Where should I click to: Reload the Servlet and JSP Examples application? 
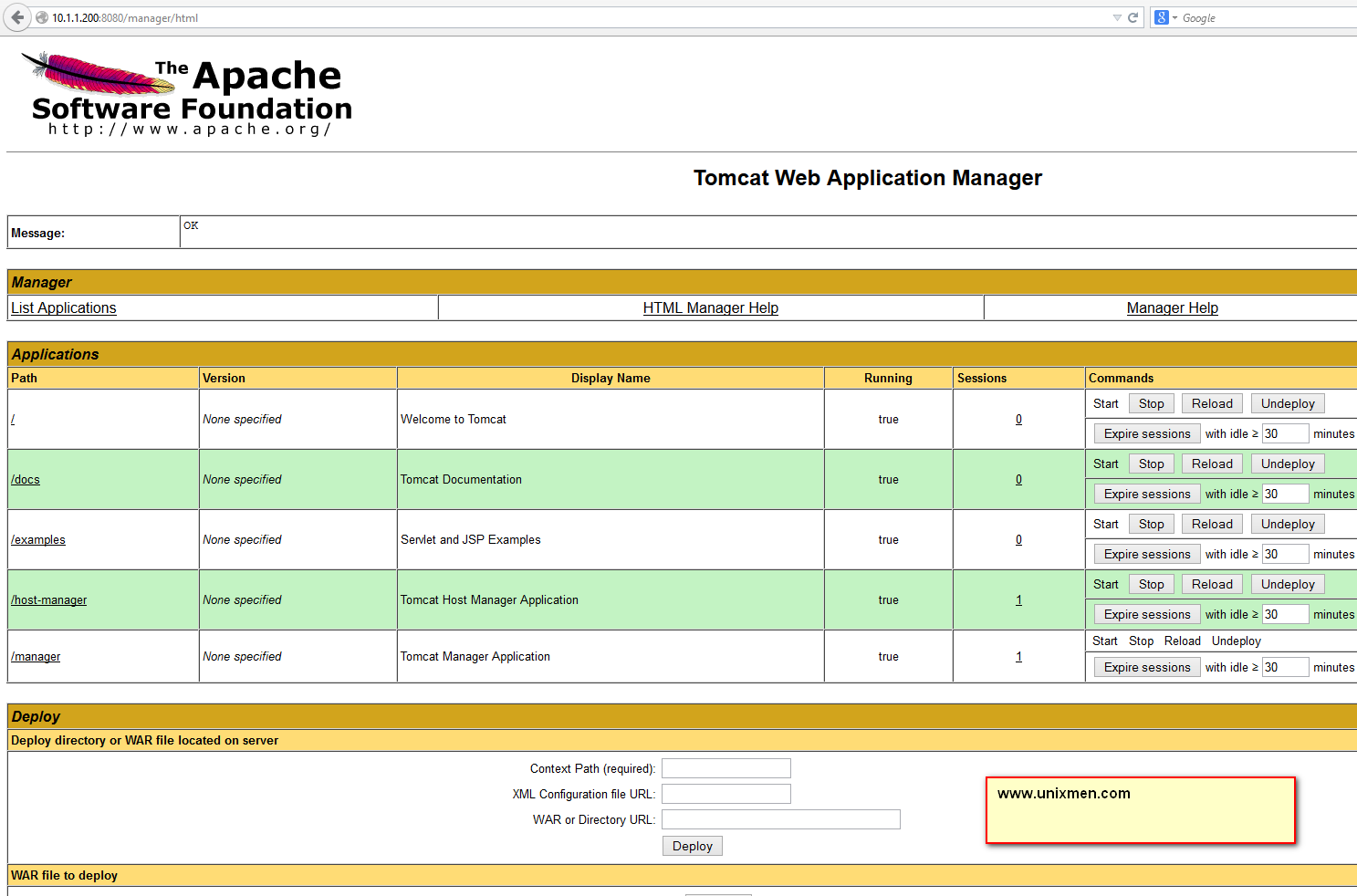1212,524
